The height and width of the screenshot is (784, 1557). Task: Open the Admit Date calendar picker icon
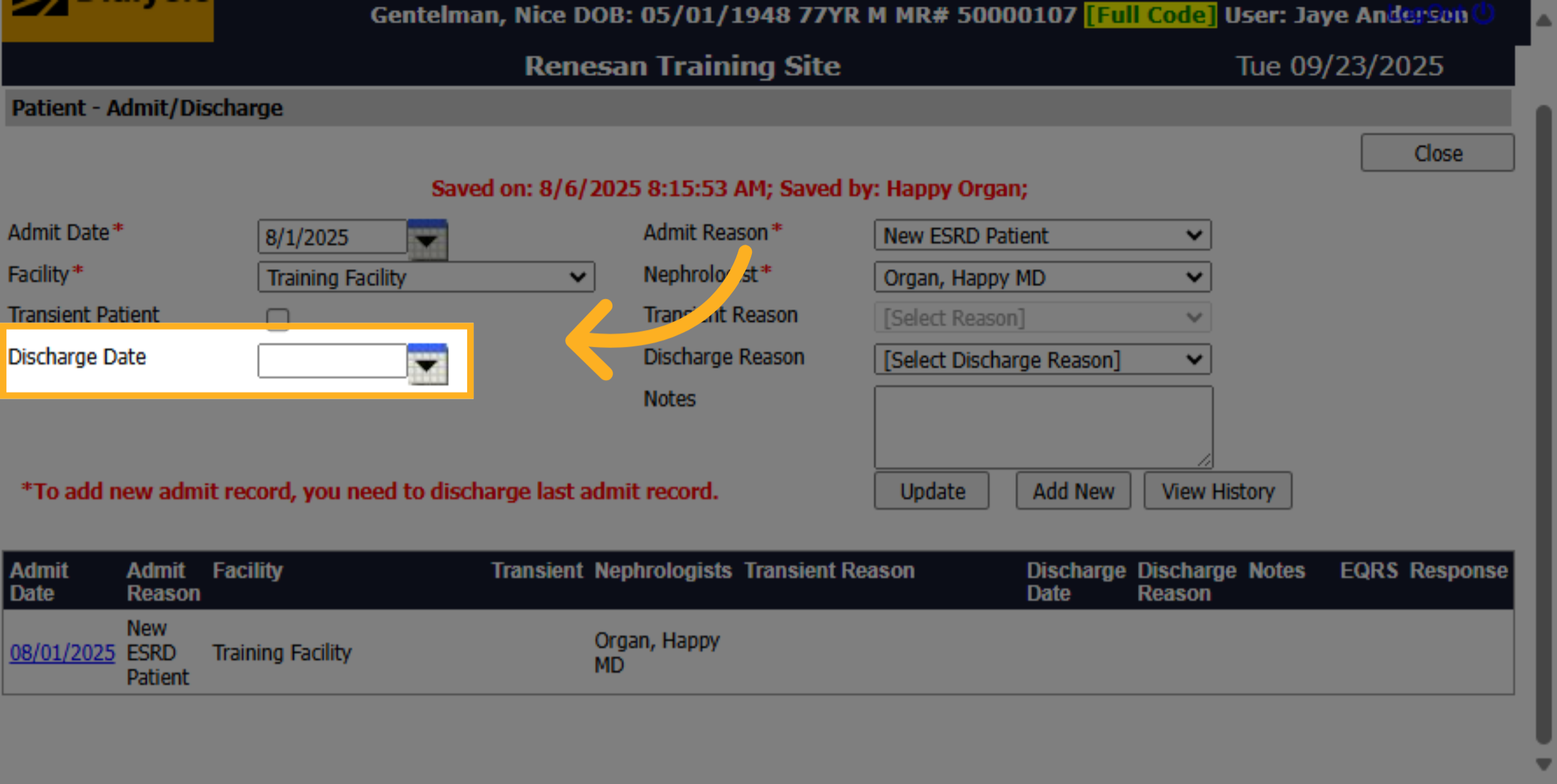[x=427, y=239]
